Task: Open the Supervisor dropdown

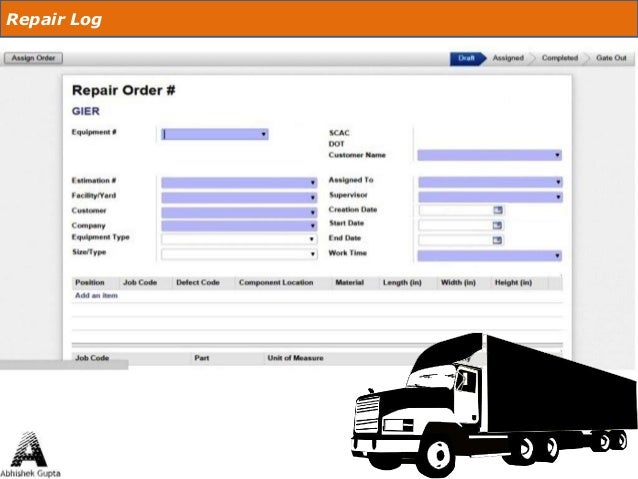Action: click(490, 197)
